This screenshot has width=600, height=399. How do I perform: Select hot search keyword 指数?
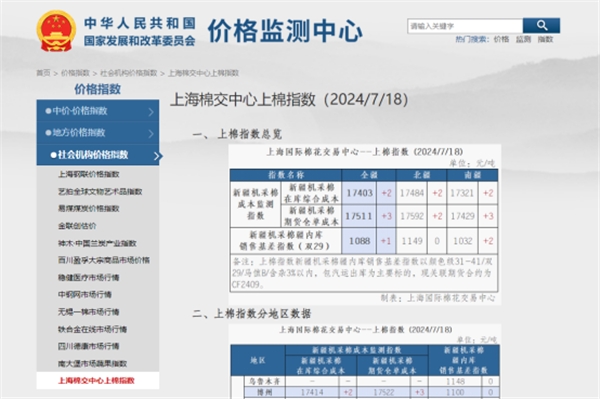545,39
